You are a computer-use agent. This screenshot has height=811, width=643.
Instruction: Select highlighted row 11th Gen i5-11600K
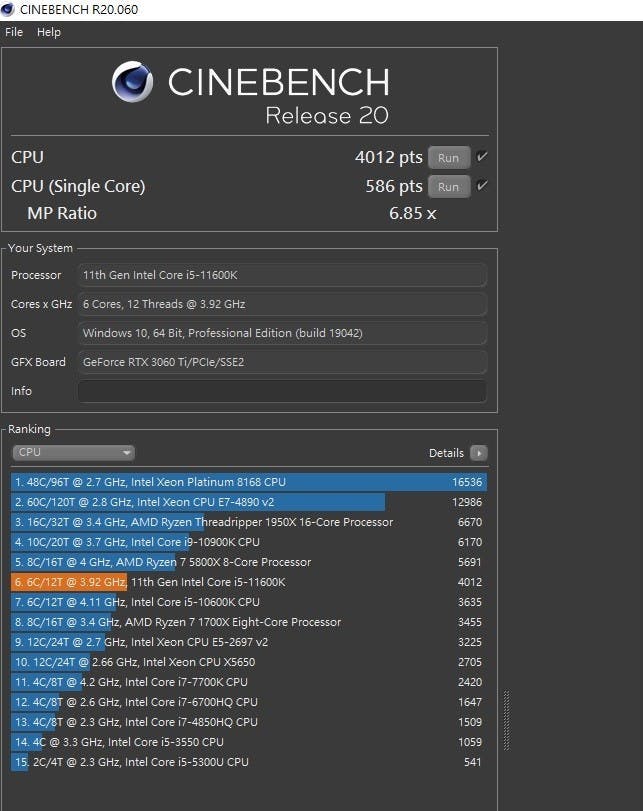[x=248, y=582]
